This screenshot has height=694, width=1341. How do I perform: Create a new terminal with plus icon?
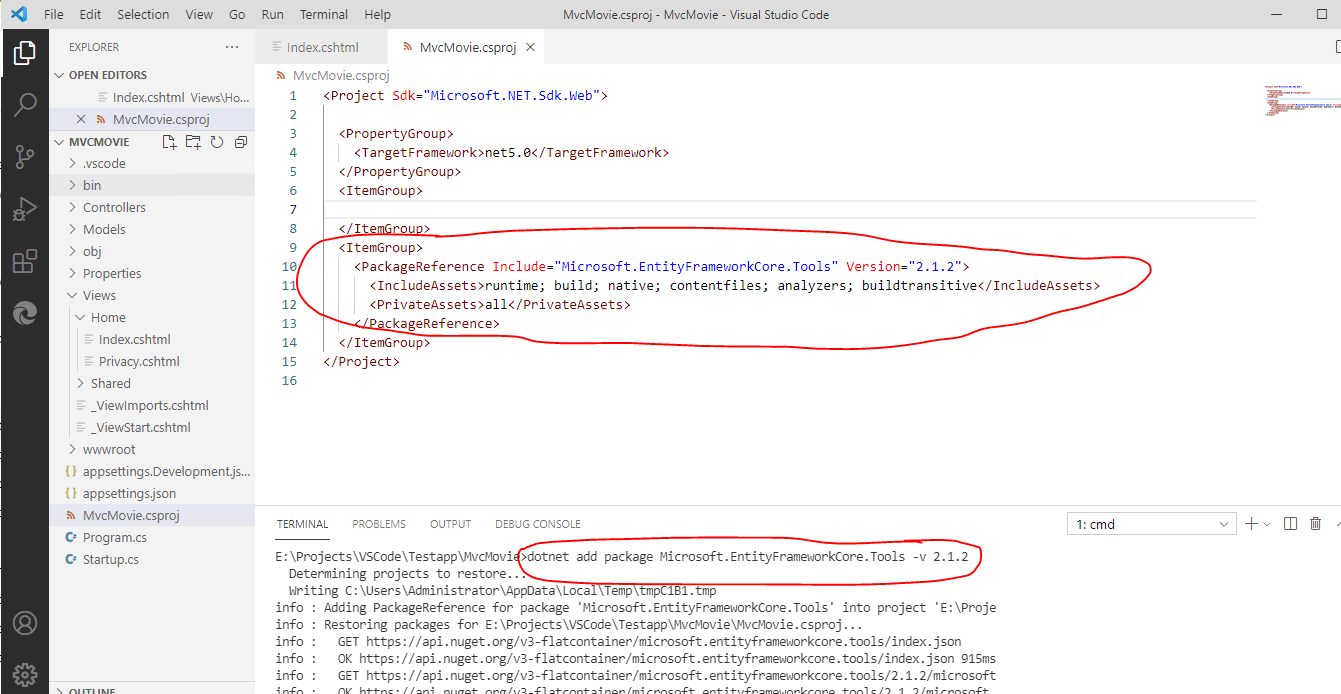(1251, 524)
